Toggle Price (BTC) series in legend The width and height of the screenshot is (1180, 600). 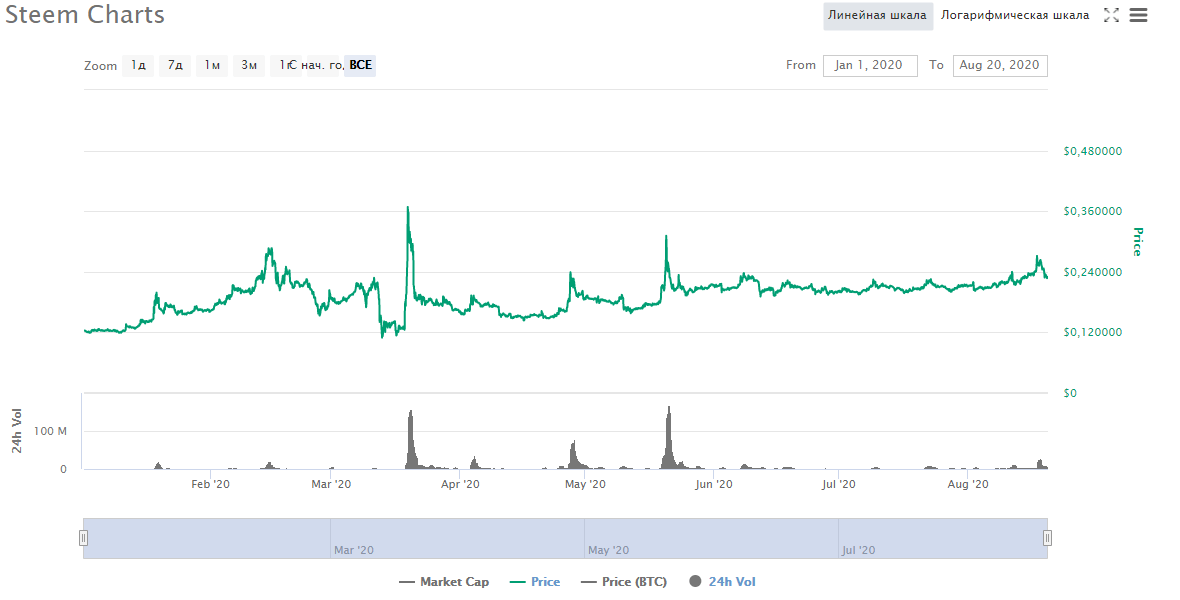[624, 582]
